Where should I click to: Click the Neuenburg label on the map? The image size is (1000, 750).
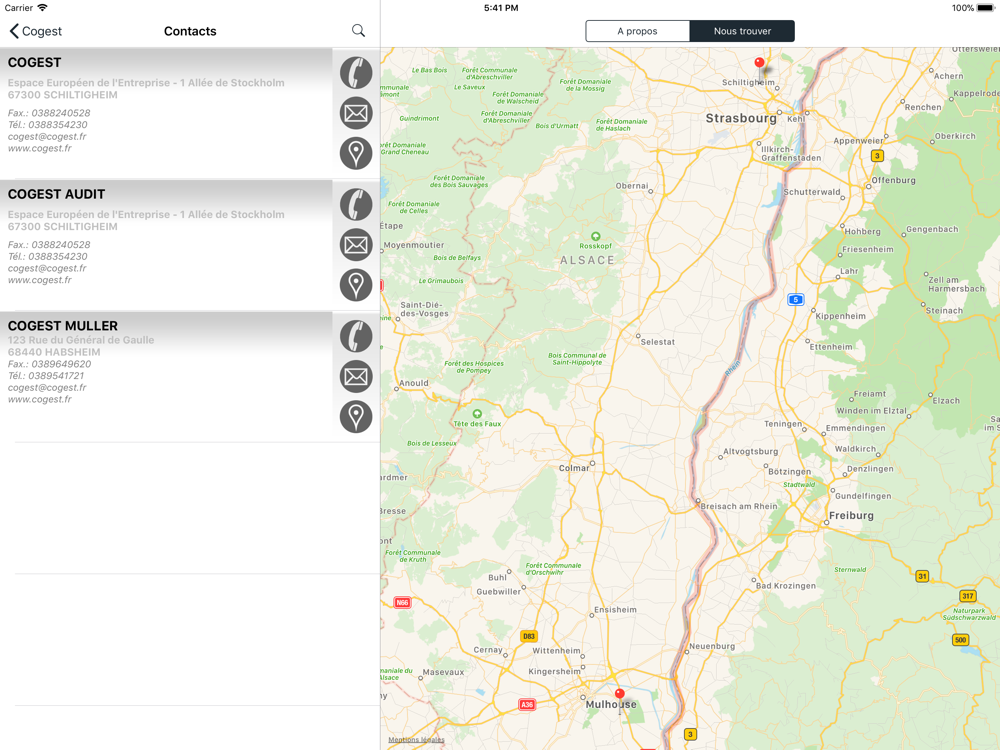pyautogui.click(x=712, y=646)
